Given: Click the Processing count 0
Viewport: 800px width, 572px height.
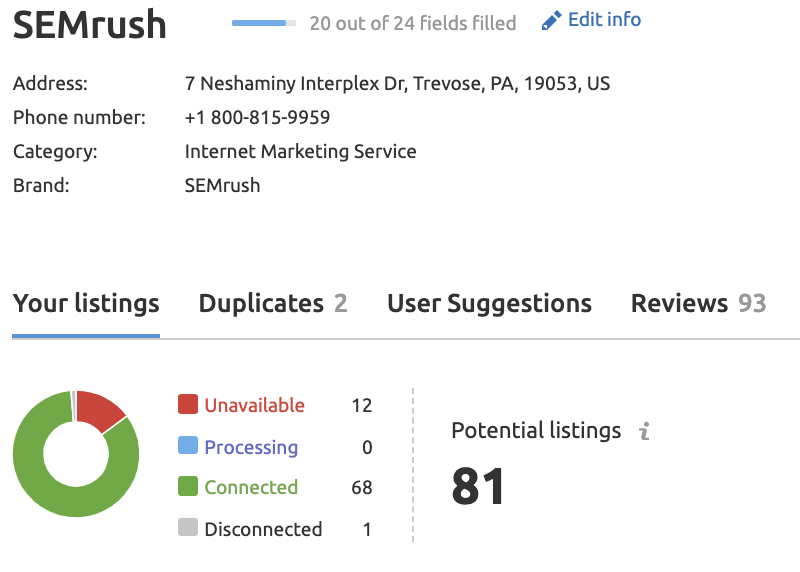Looking at the screenshot, I should [367, 447].
